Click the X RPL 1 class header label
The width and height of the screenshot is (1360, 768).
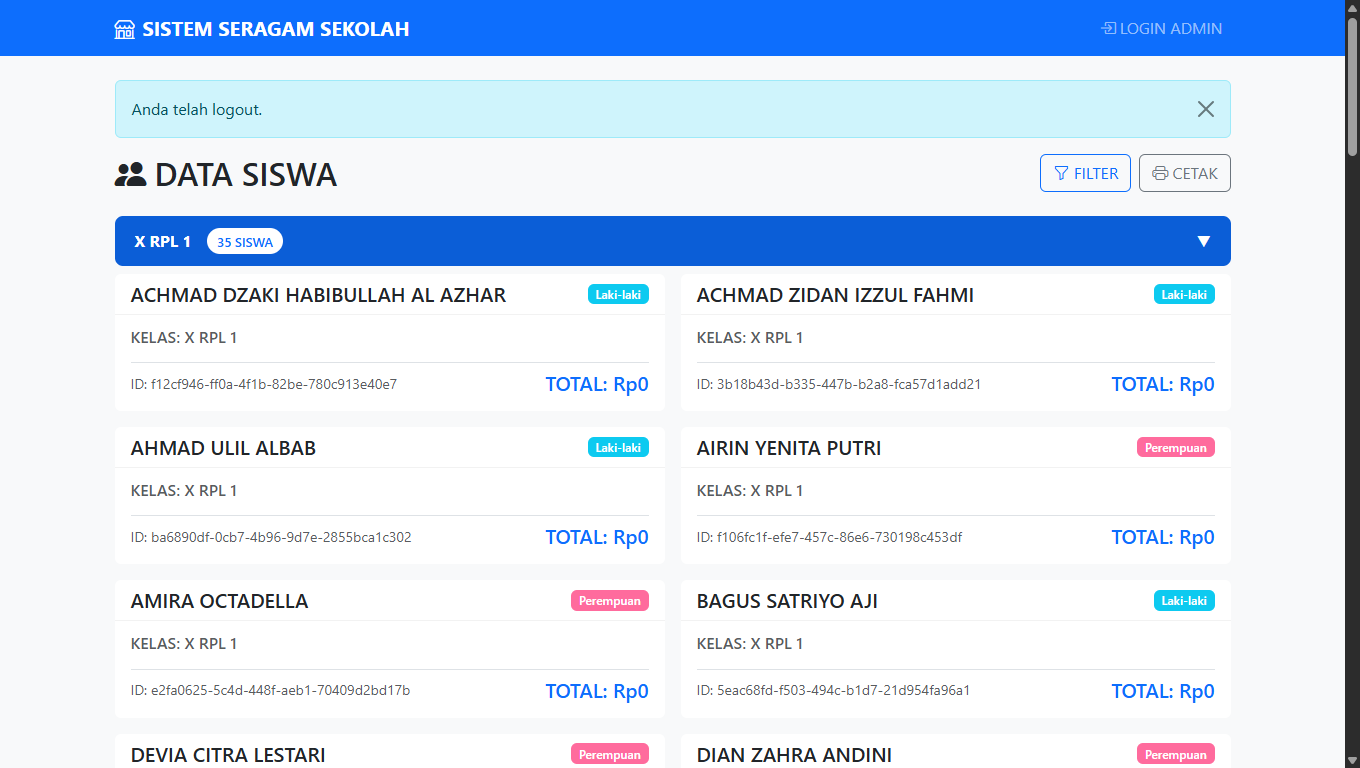tap(163, 242)
